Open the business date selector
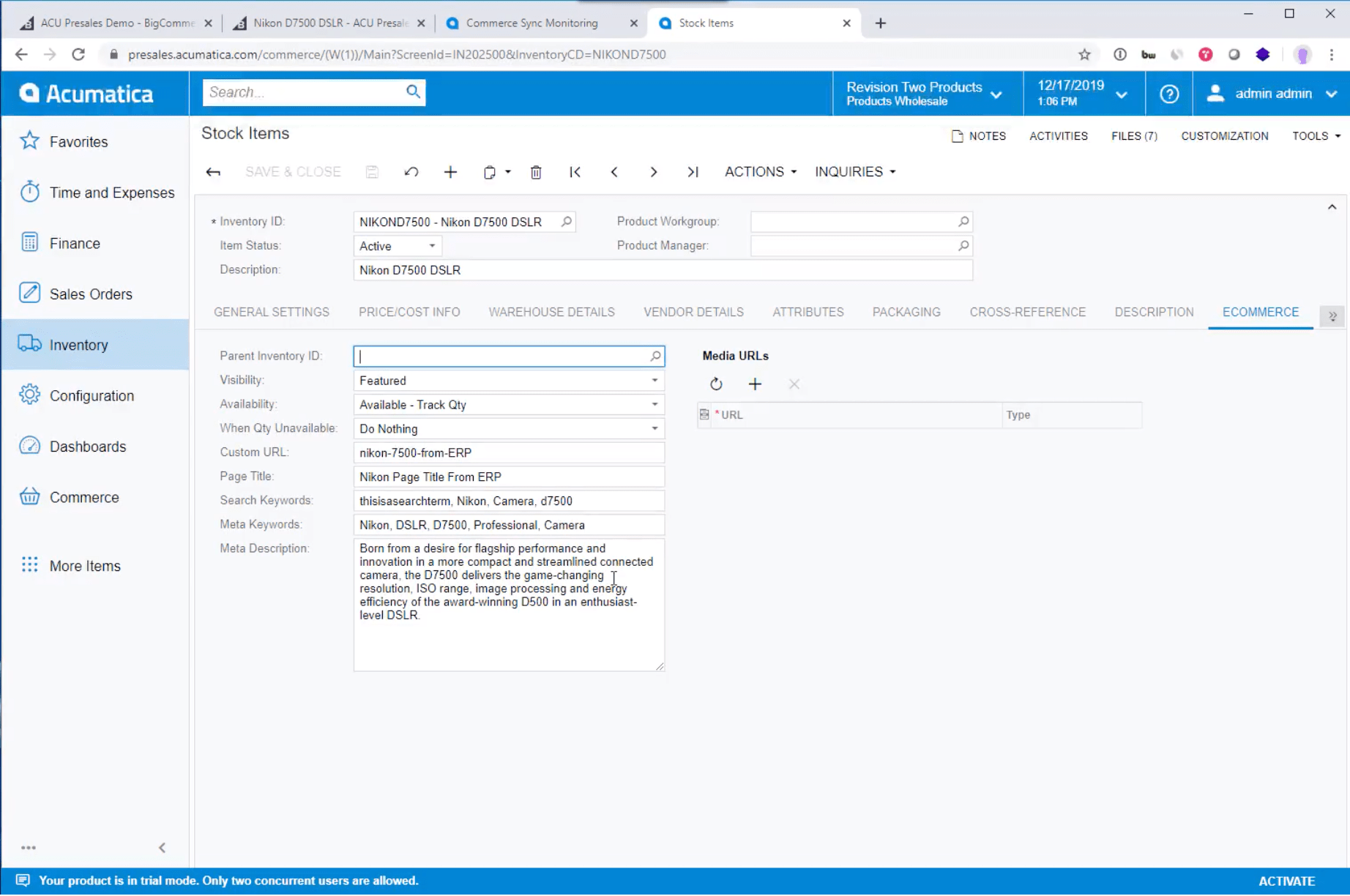Screen dimensions: 1350x896 [x=1082, y=94]
